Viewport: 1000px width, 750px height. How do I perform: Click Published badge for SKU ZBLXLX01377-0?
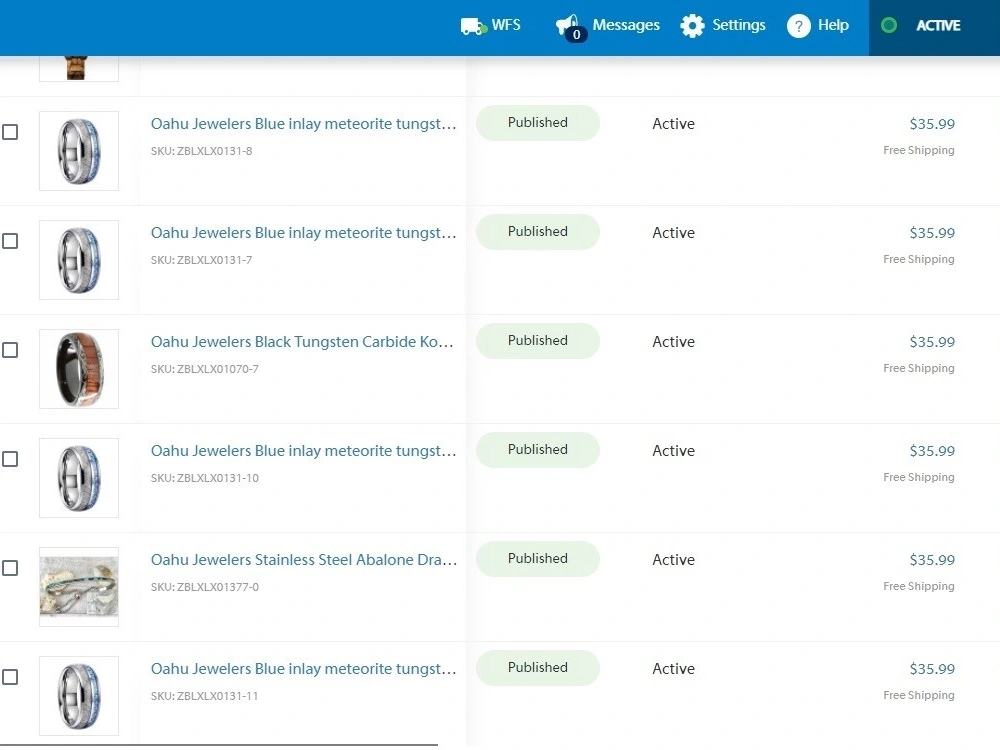tap(538, 559)
